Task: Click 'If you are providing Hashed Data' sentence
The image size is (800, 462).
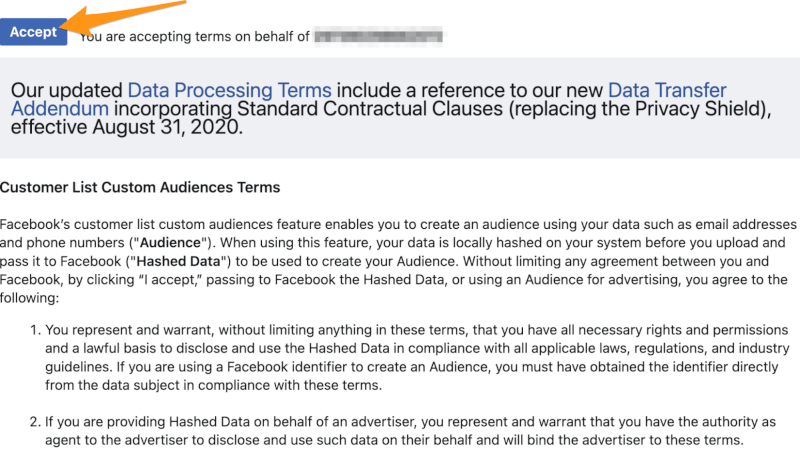Action: (x=410, y=431)
